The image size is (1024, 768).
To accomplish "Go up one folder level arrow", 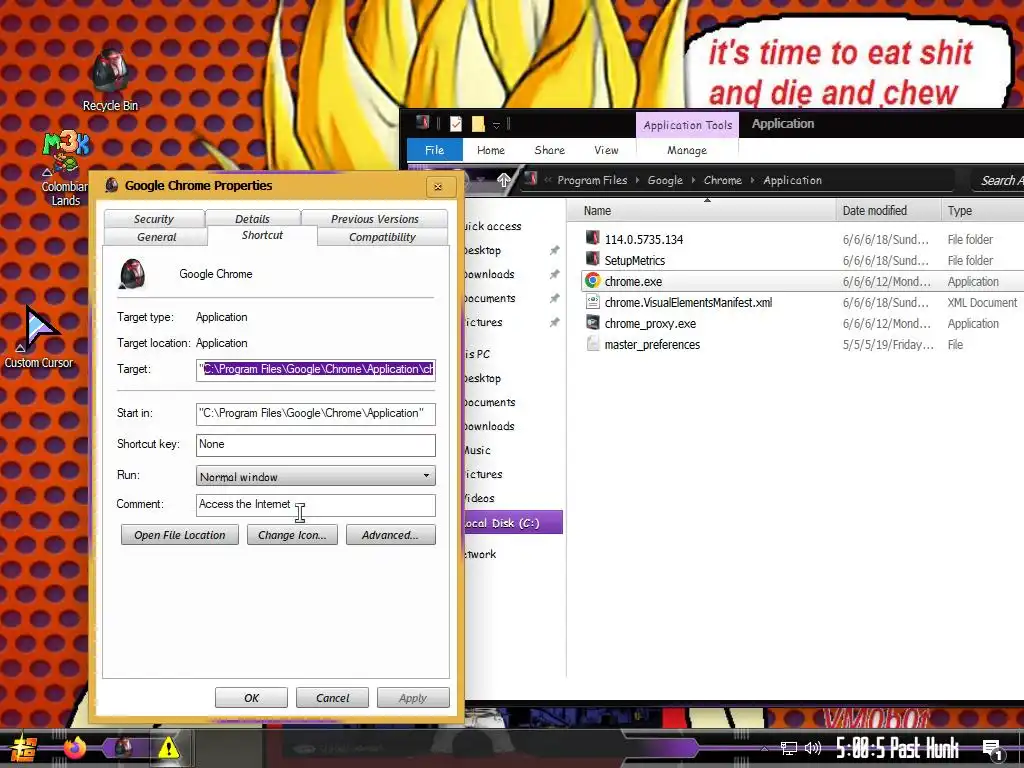I will (504, 180).
